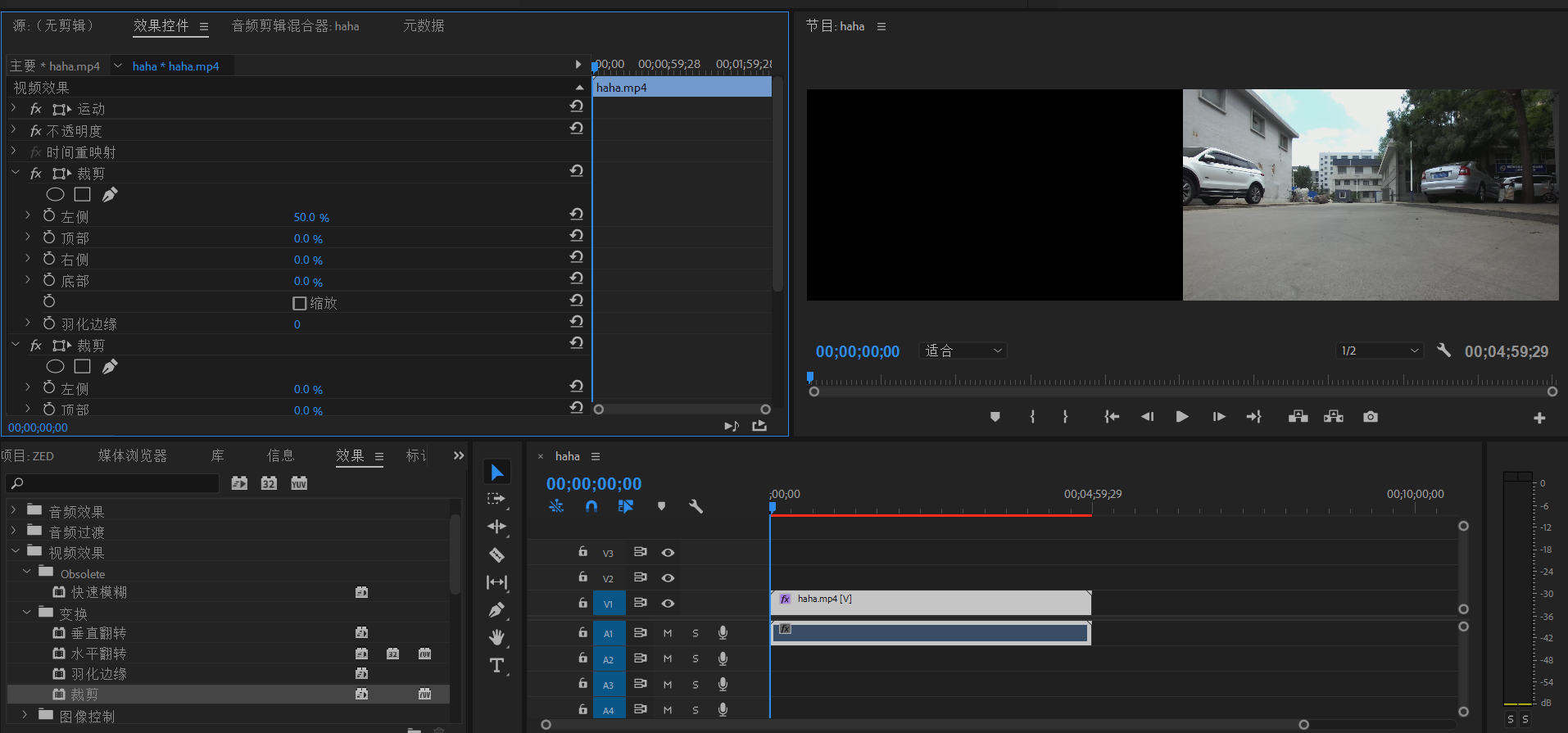Toggle animation stopwatch for 左侧 50.0%
This screenshot has width=1568, height=733.
[x=49, y=215]
